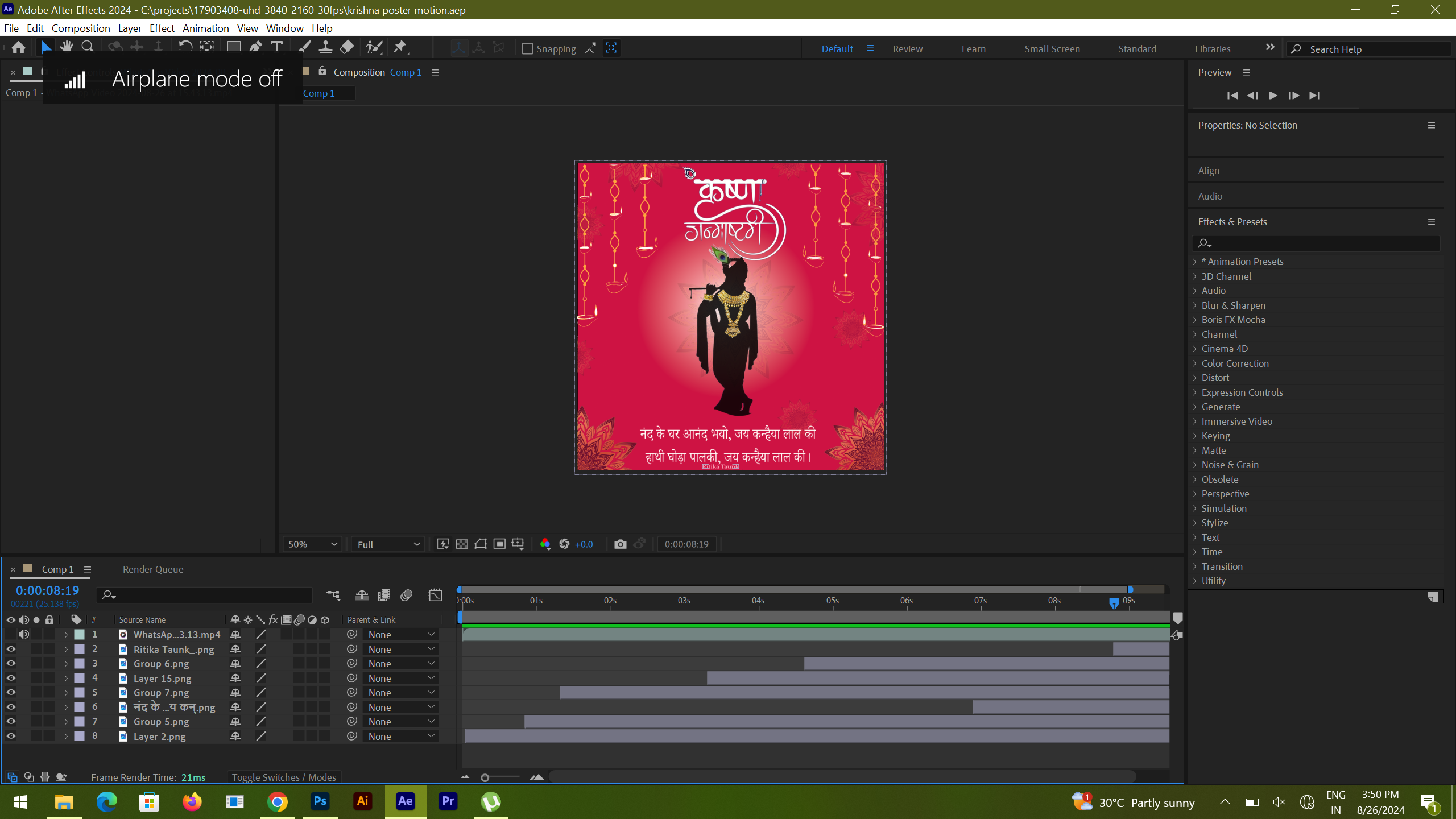Open the 50% magnification dropdown
The width and height of the screenshot is (1456, 819).
tap(312, 544)
